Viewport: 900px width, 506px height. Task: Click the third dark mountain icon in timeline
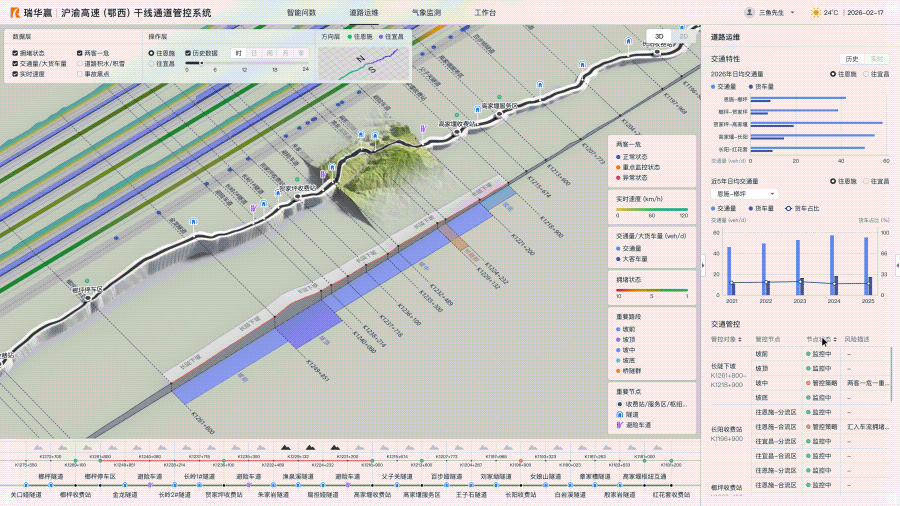335,447
